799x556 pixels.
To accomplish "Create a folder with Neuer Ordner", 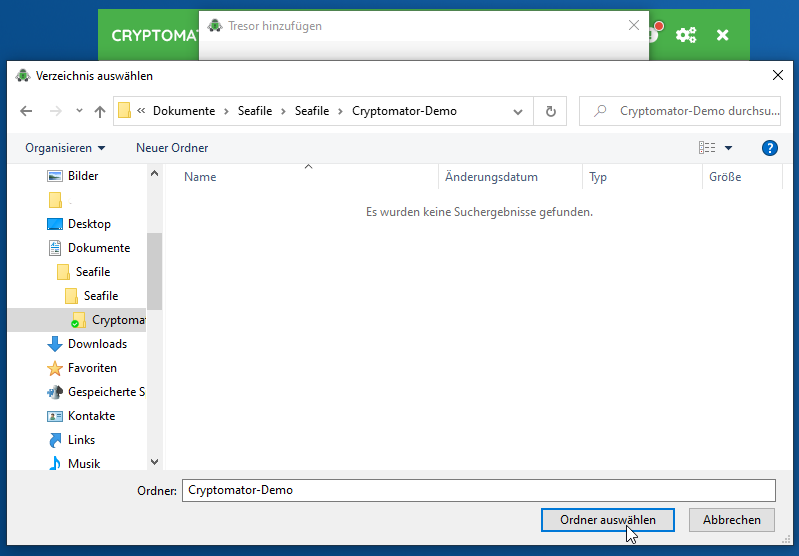I will click(172, 148).
